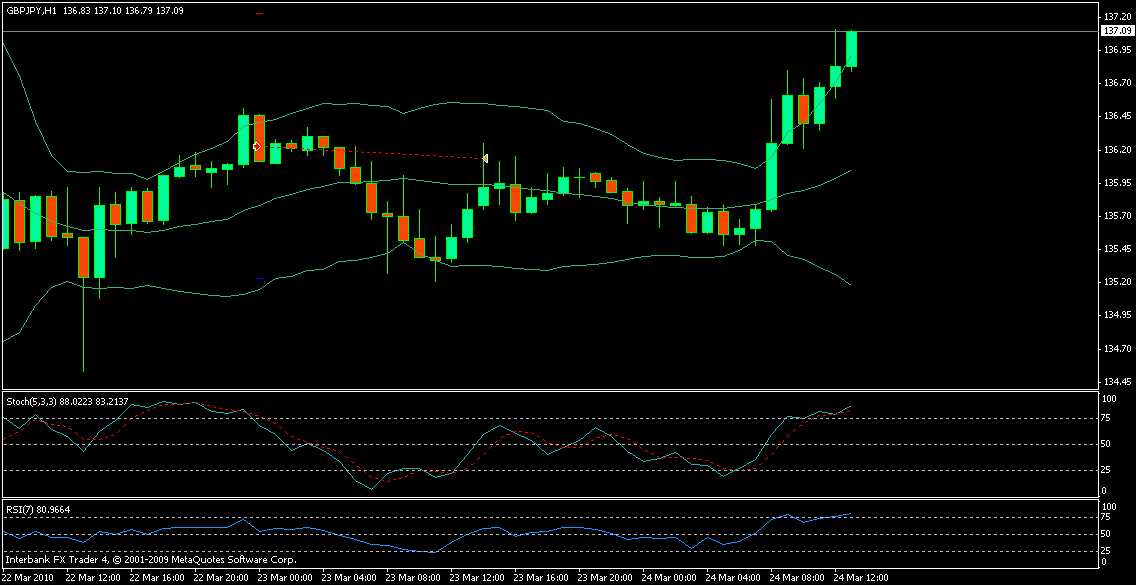Click the 134.45 price scale label
Viewport: 1136px width, 585px height.
1117,382
